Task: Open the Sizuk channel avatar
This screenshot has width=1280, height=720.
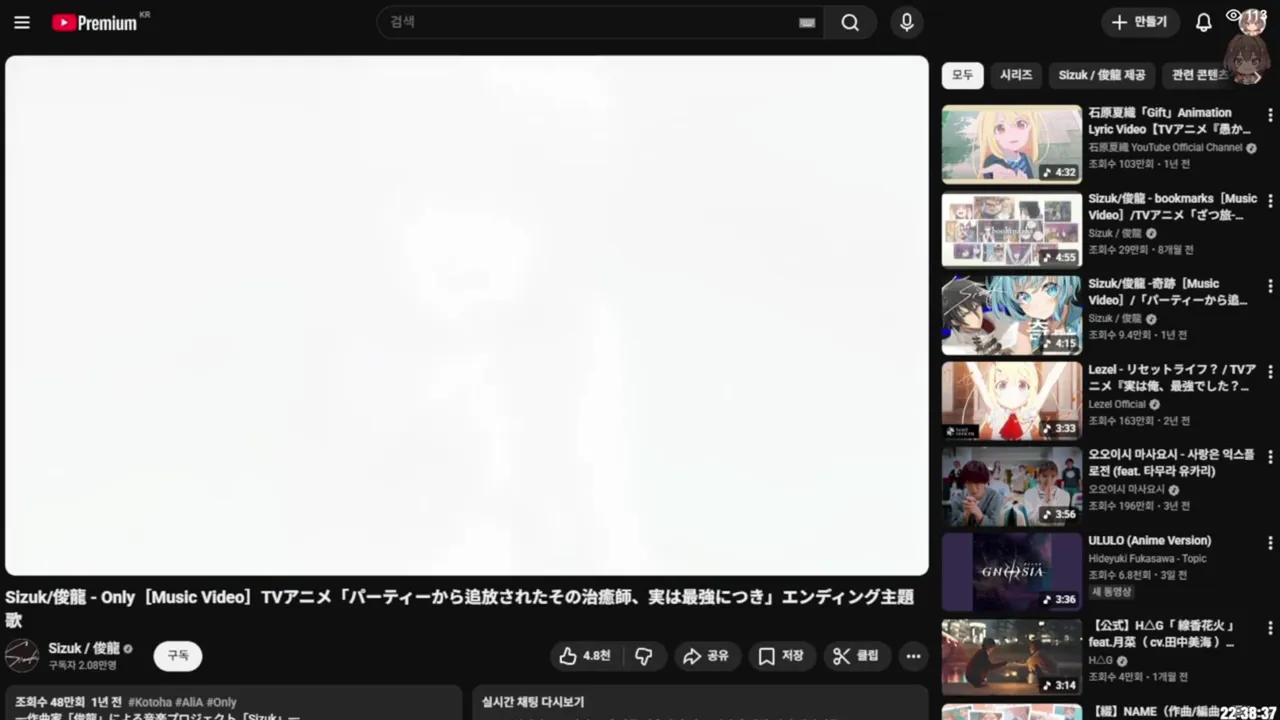Action: (22, 656)
